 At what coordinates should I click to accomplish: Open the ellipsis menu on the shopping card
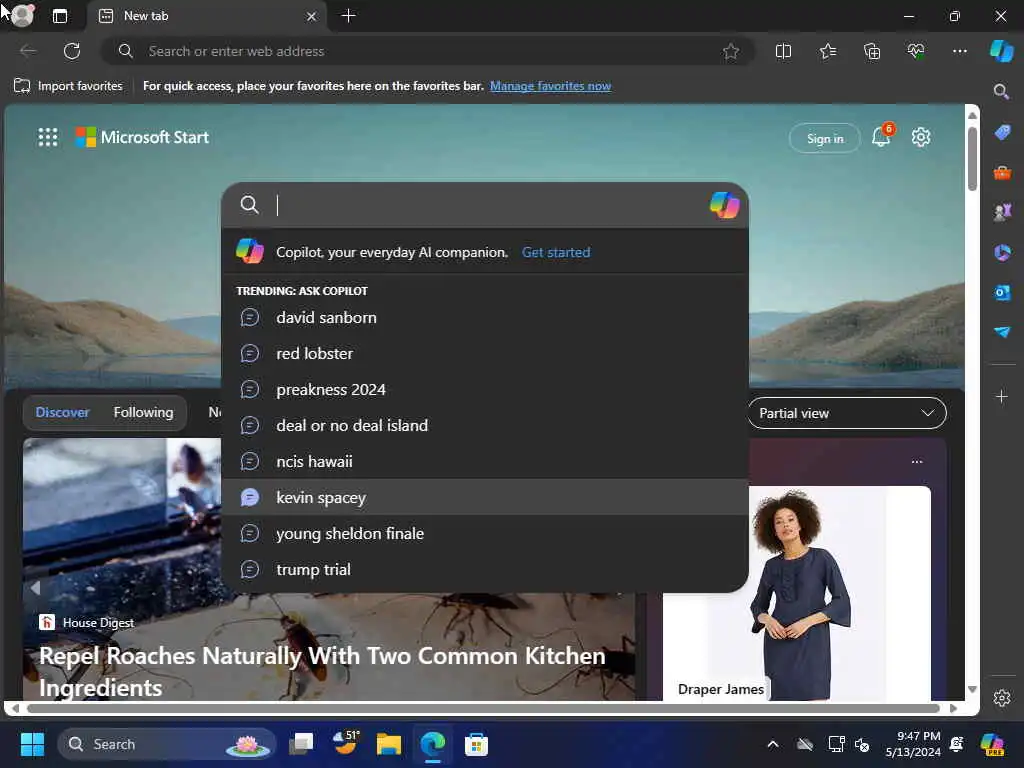click(917, 462)
